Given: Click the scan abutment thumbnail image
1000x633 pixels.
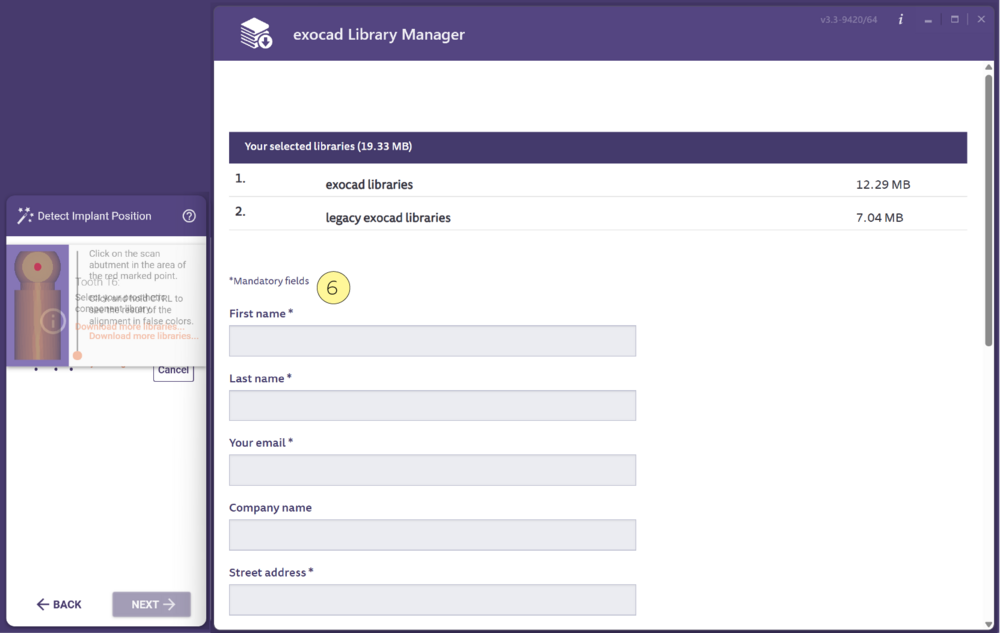Looking at the screenshot, I should 38,305.
